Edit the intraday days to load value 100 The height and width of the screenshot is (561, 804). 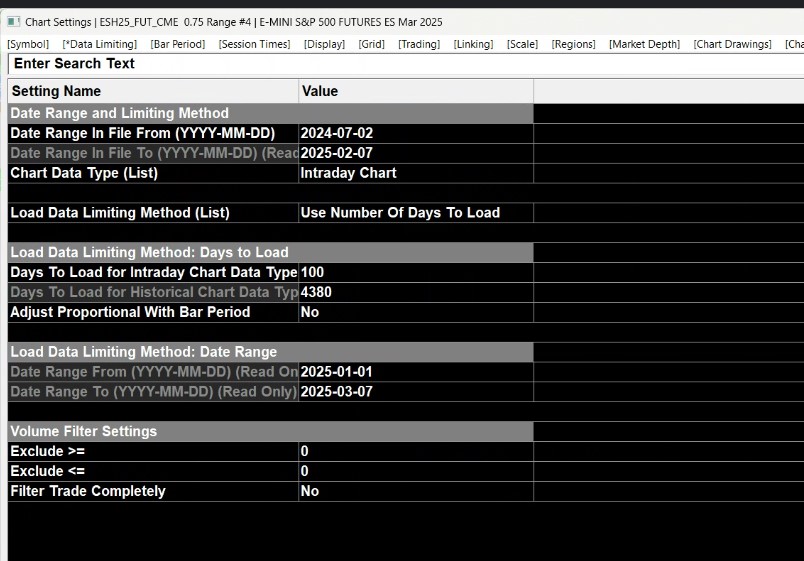tap(416, 273)
